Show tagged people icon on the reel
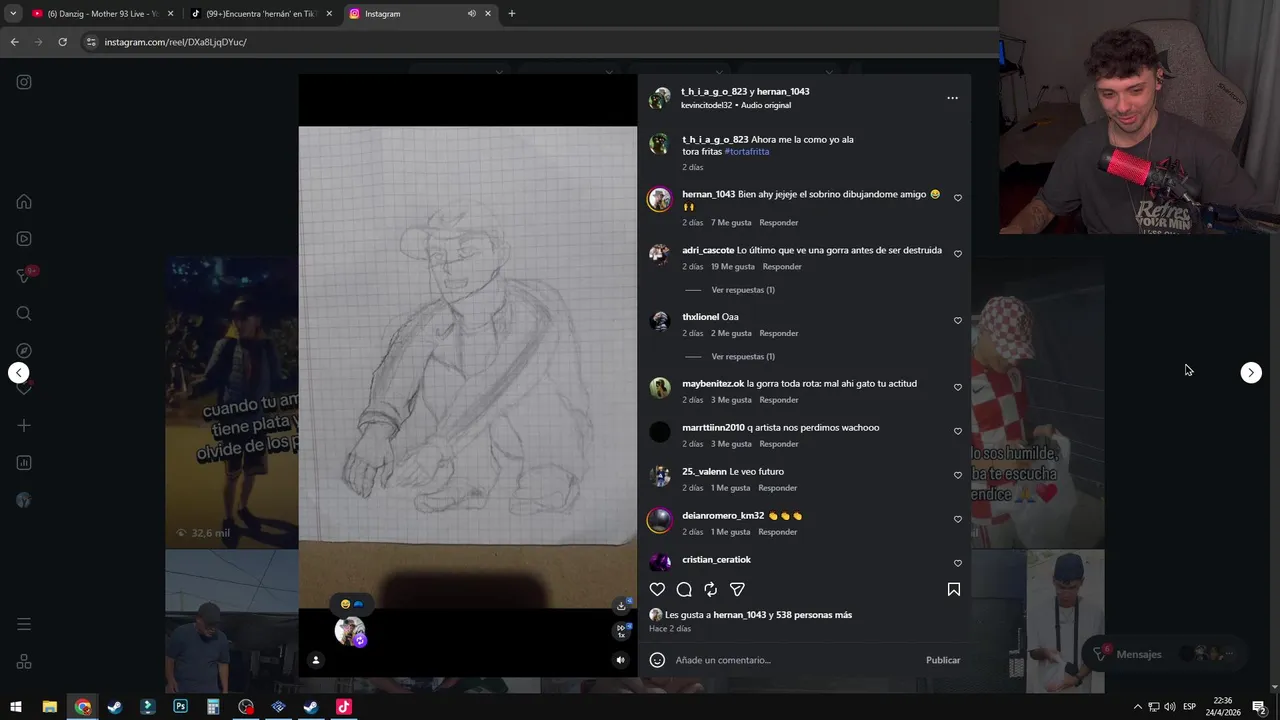The width and height of the screenshot is (1280, 720). click(x=316, y=660)
